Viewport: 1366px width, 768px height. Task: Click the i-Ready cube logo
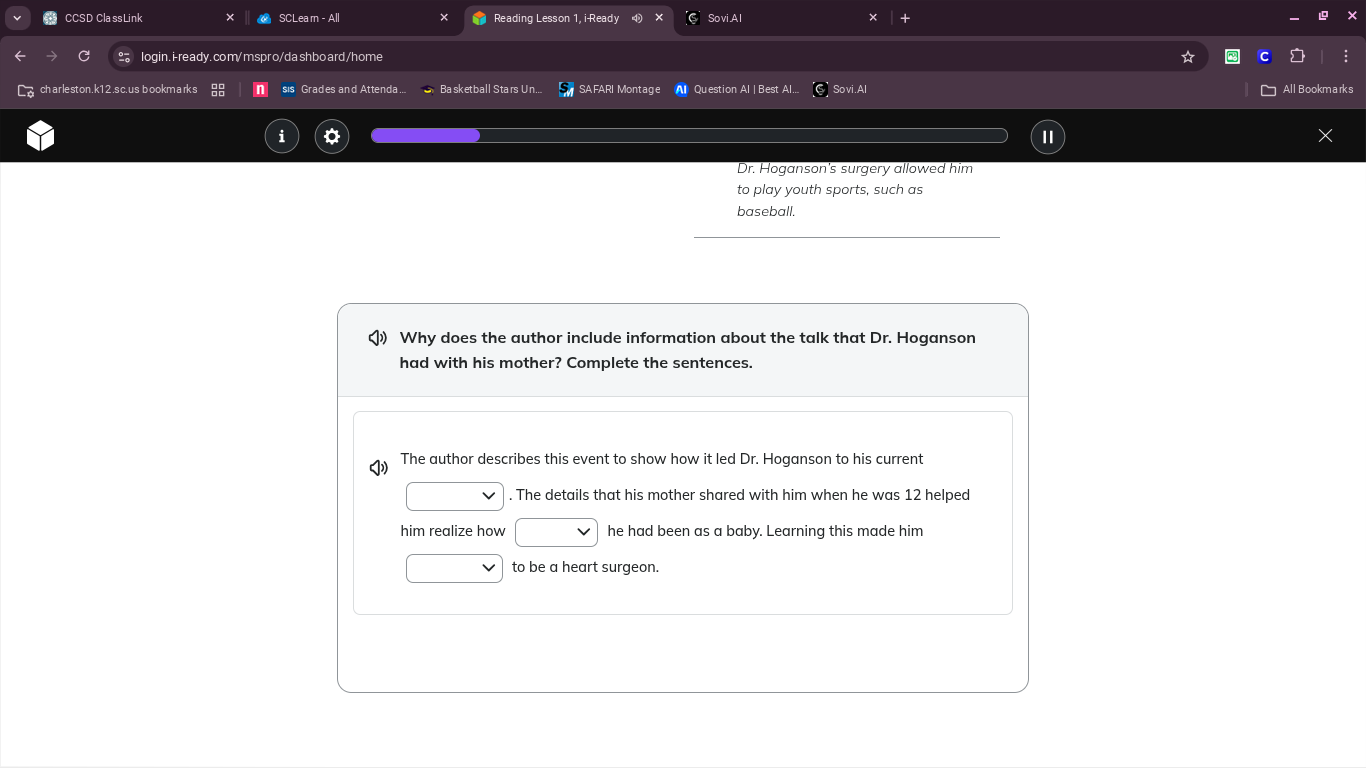point(40,136)
